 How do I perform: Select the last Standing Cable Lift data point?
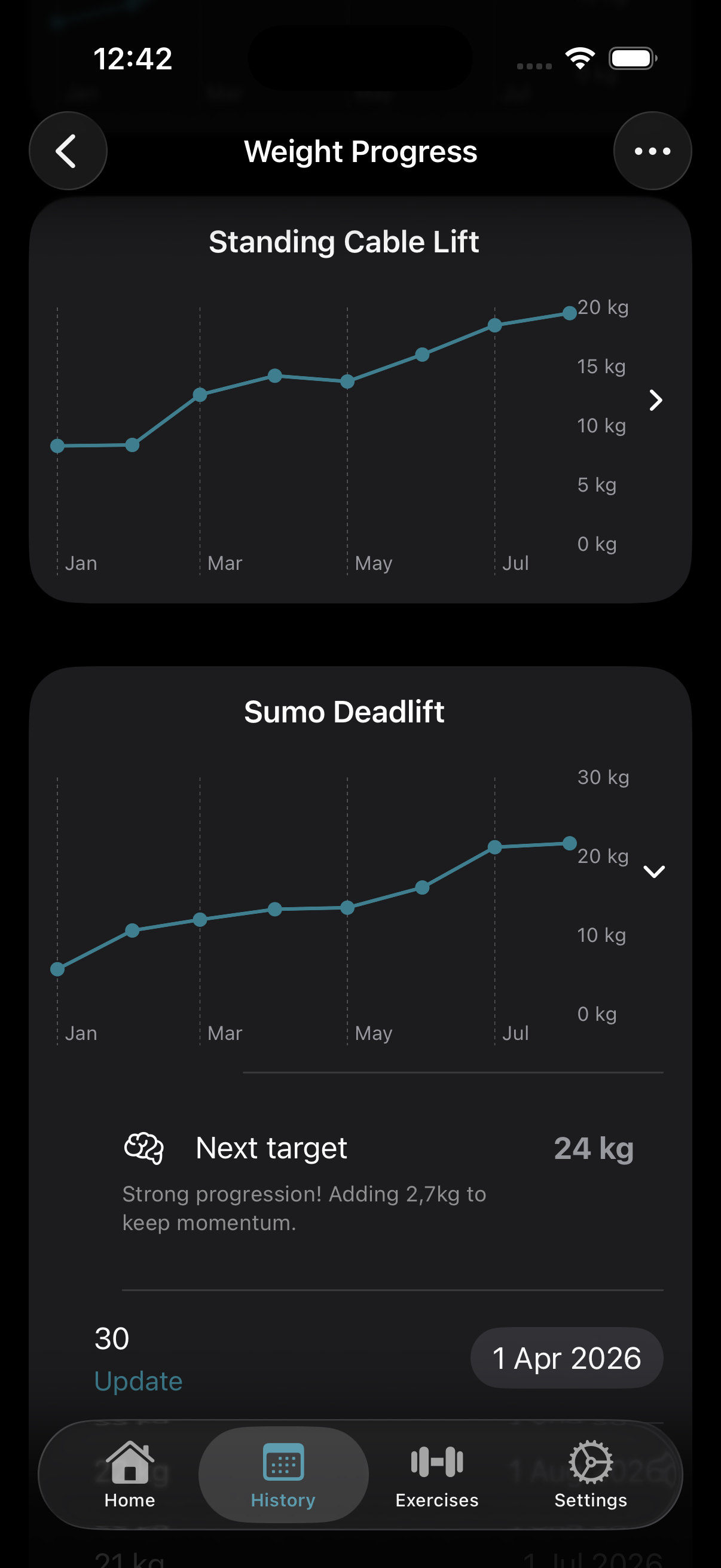pos(570,313)
